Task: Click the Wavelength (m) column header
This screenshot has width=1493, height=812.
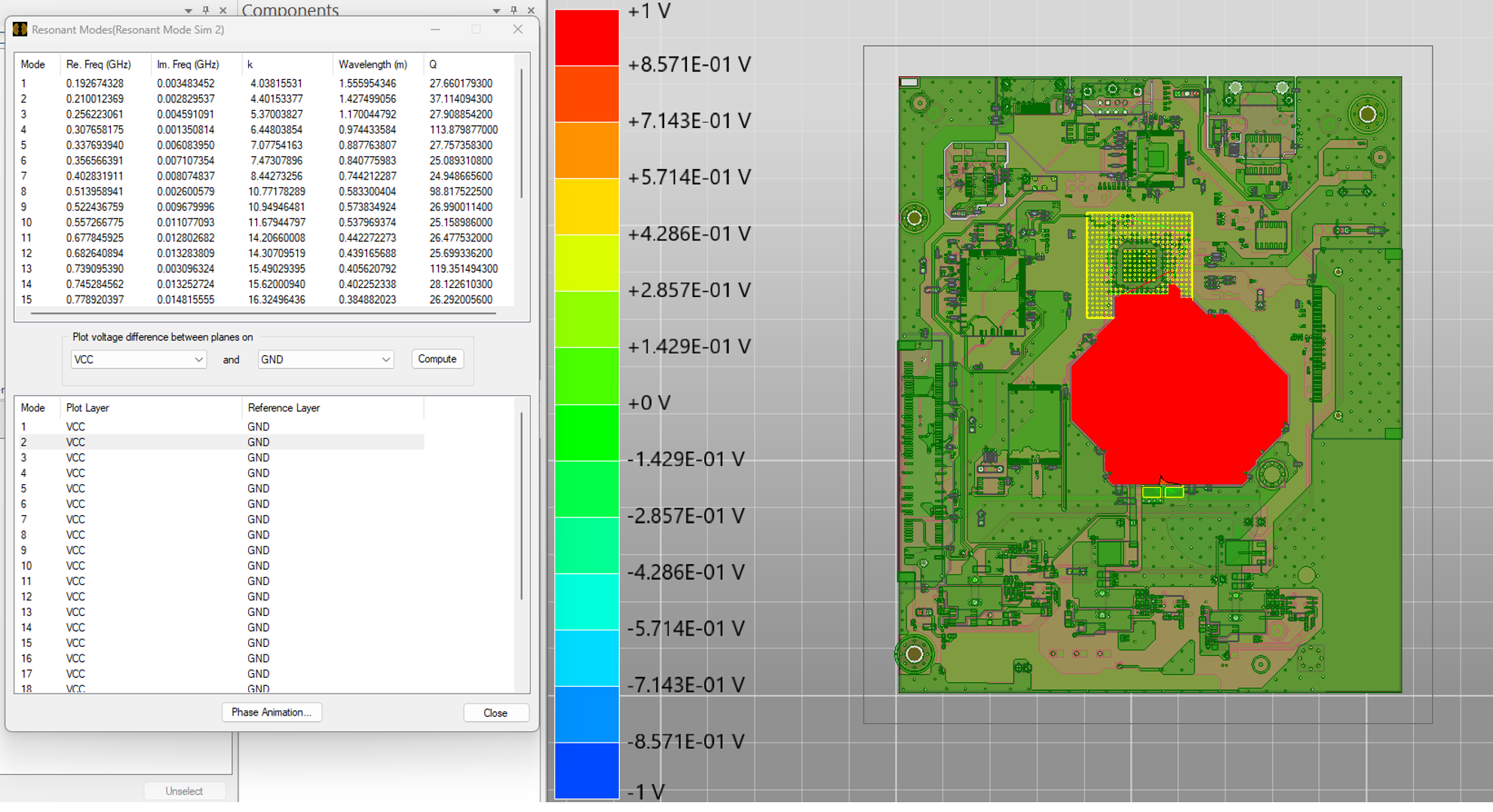Action: [x=372, y=64]
